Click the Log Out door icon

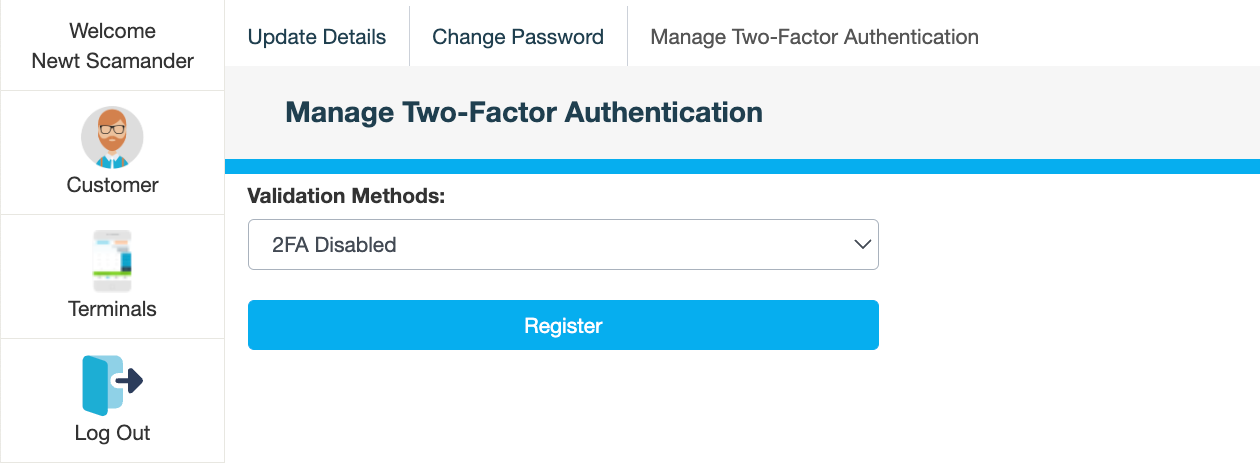[x=112, y=385]
